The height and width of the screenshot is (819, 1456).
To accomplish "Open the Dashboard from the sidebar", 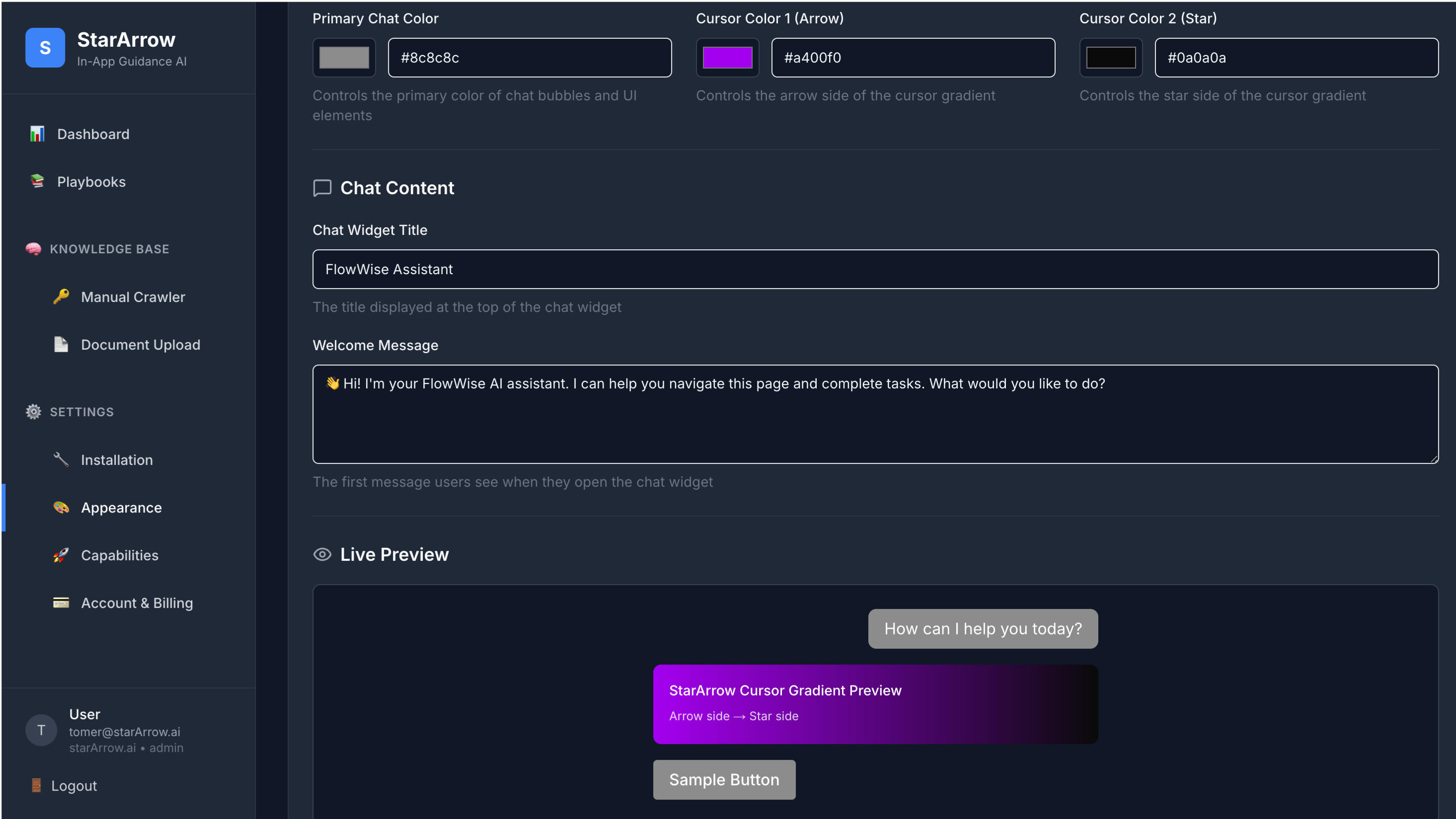I will coord(93,134).
